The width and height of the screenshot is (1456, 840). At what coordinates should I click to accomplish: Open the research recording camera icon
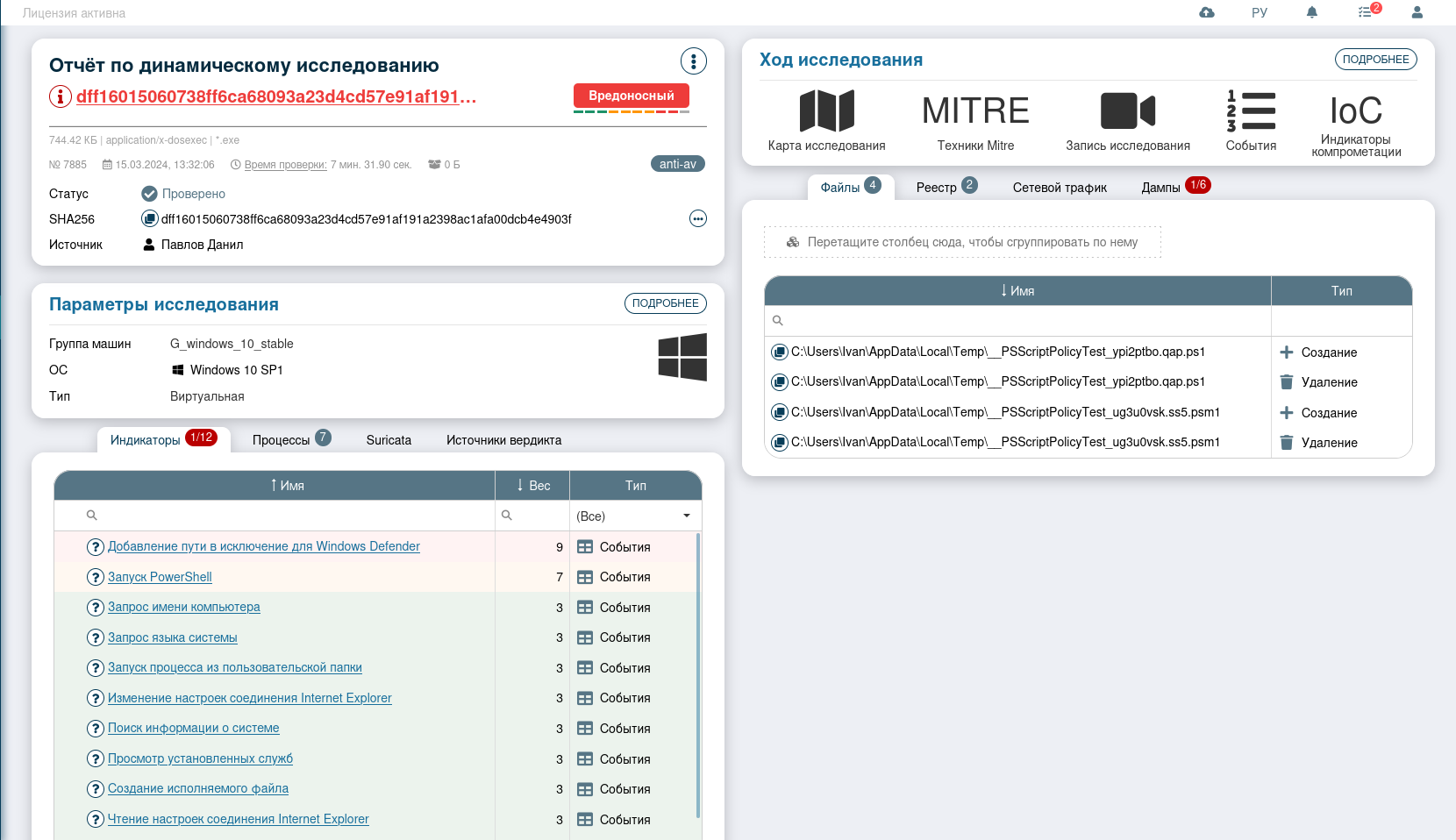tap(1127, 111)
